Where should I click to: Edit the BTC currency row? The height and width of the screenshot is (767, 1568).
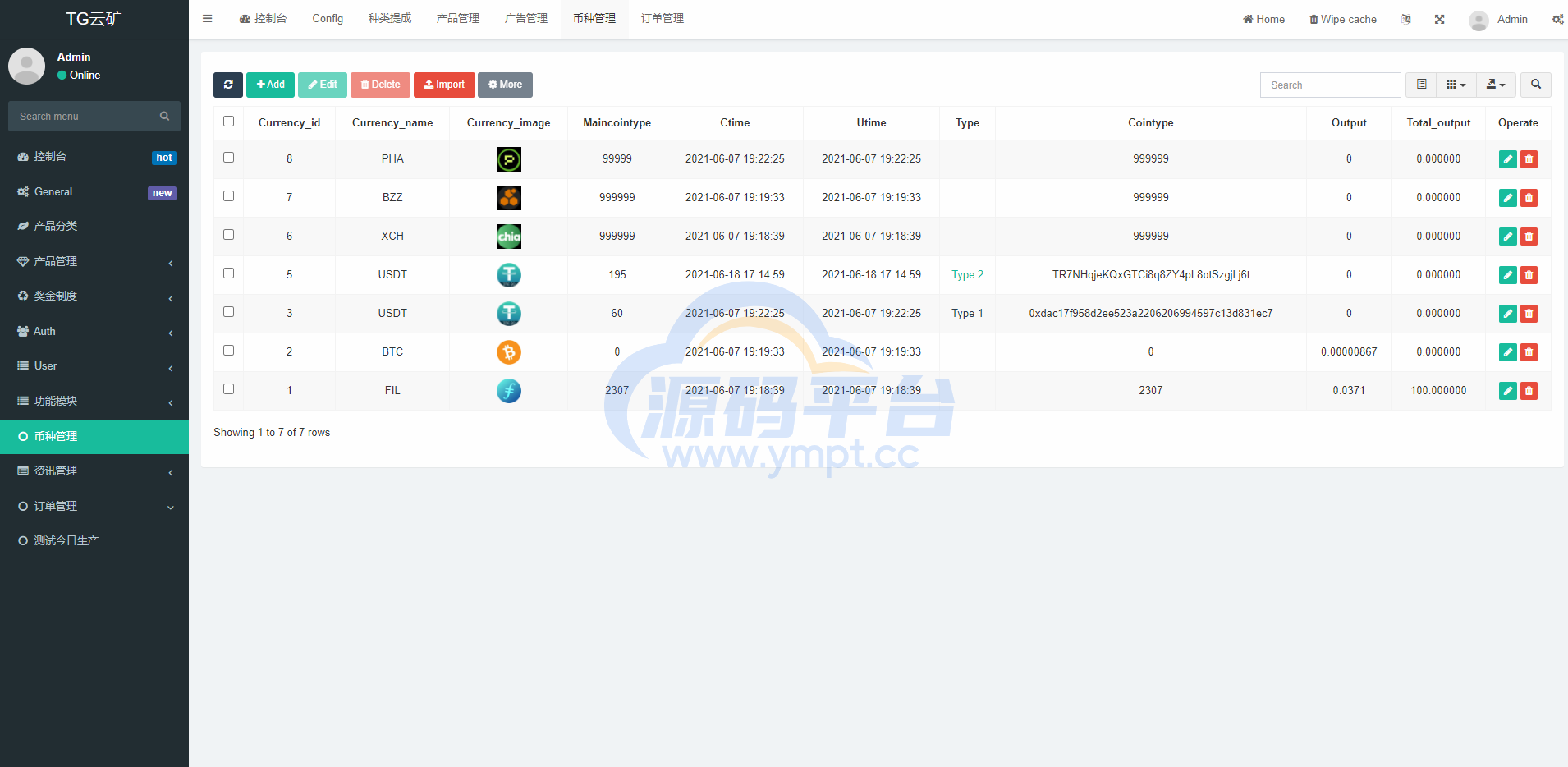[1508, 352]
